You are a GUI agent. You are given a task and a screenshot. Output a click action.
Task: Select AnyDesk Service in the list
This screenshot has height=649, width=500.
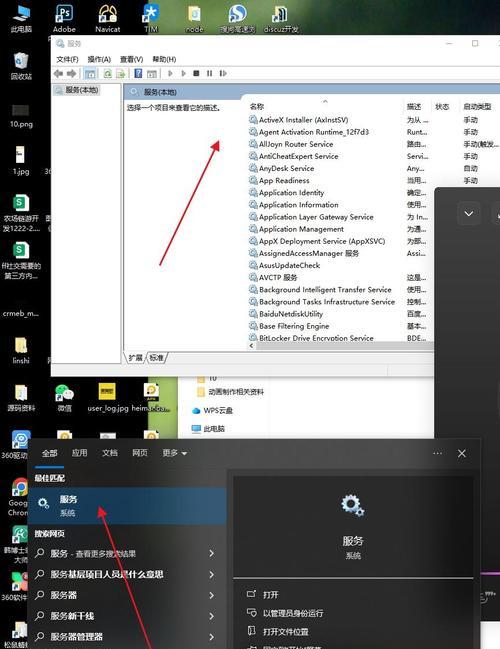click(286, 168)
